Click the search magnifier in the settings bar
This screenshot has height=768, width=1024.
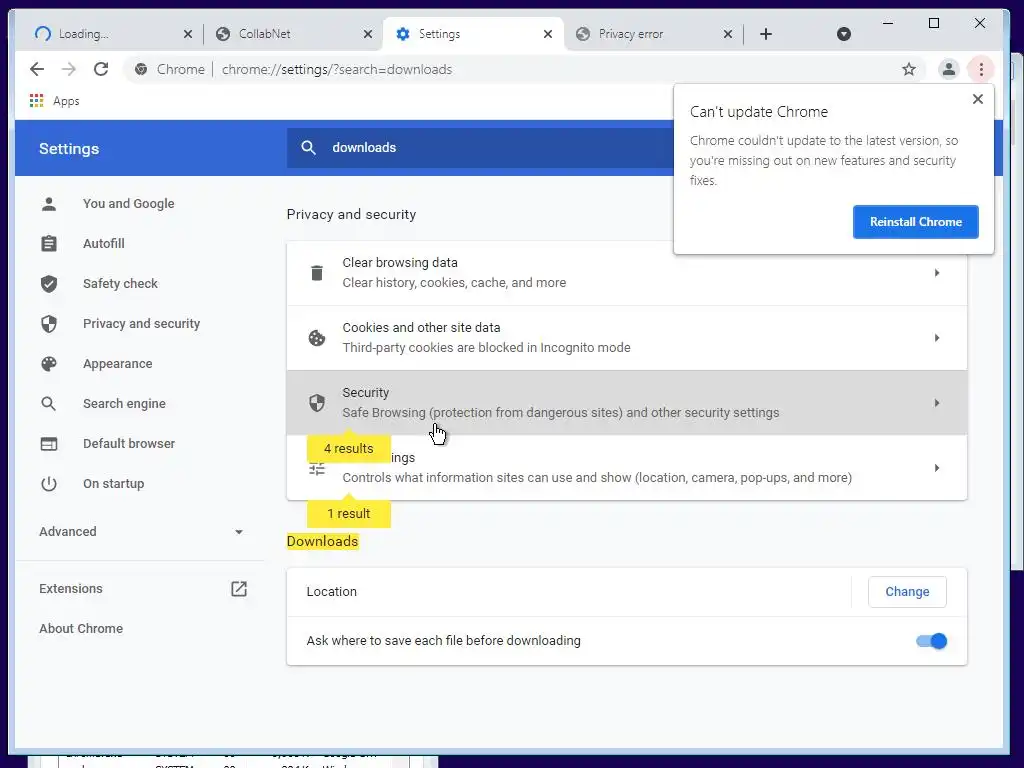click(x=308, y=148)
